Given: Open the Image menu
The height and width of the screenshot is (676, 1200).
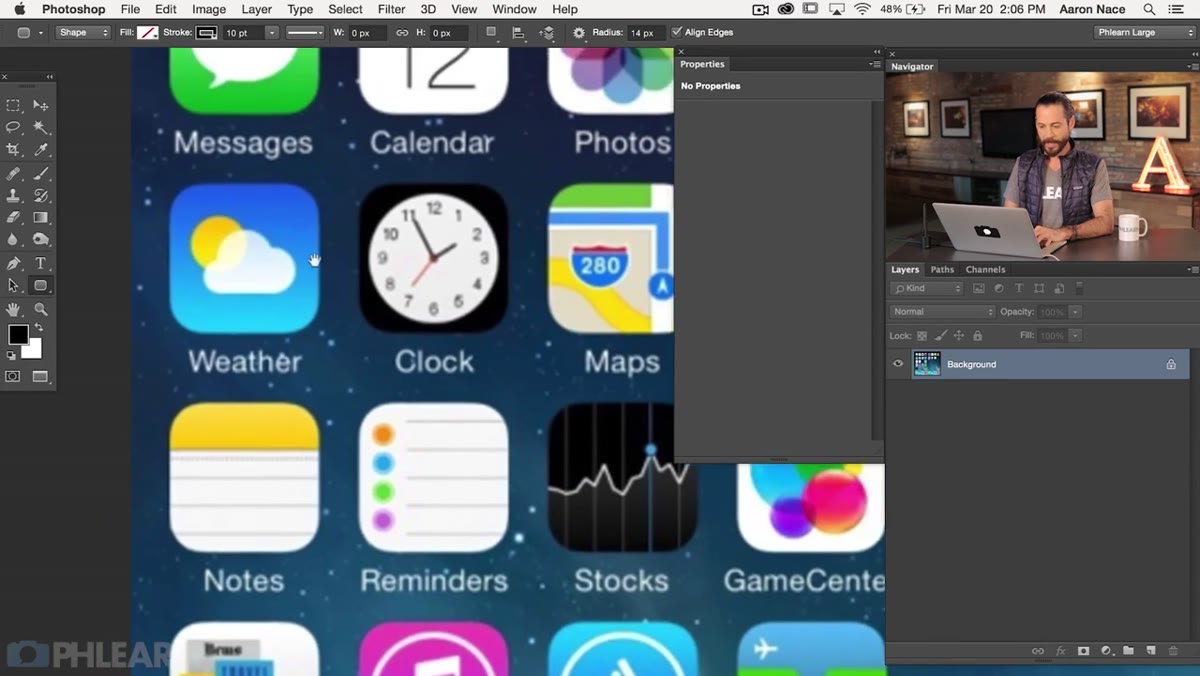Looking at the screenshot, I should 209,9.
